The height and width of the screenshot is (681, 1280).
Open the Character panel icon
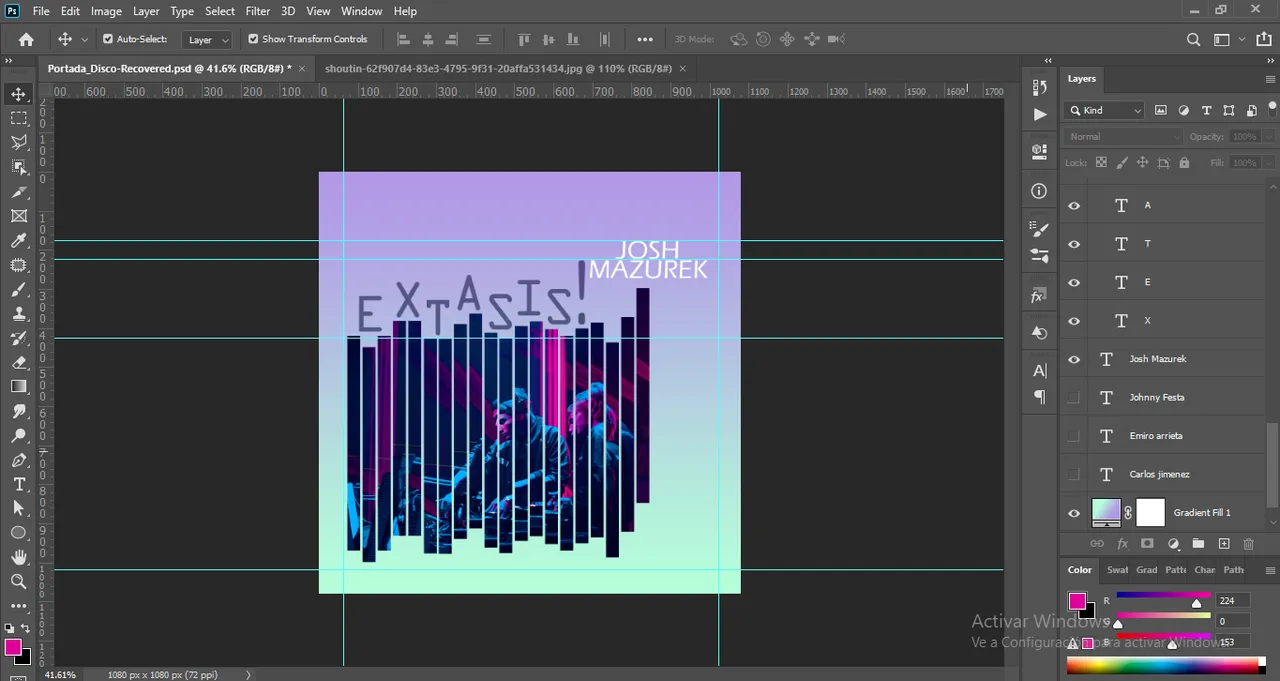[1039, 371]
